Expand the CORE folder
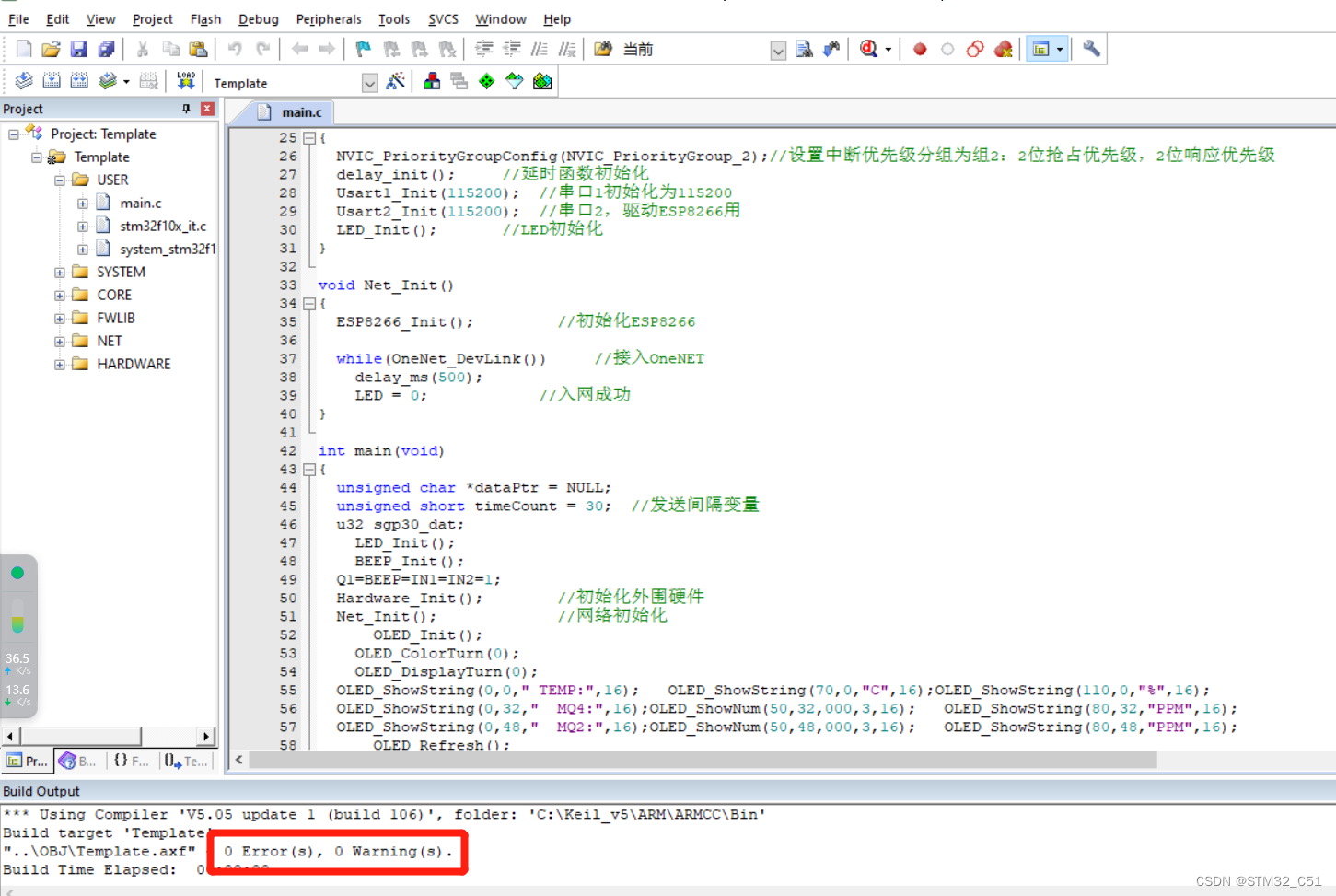Image resolution: width=1336 pixels, height=896 pixels. pyautogui.click(x=60, y=296)
